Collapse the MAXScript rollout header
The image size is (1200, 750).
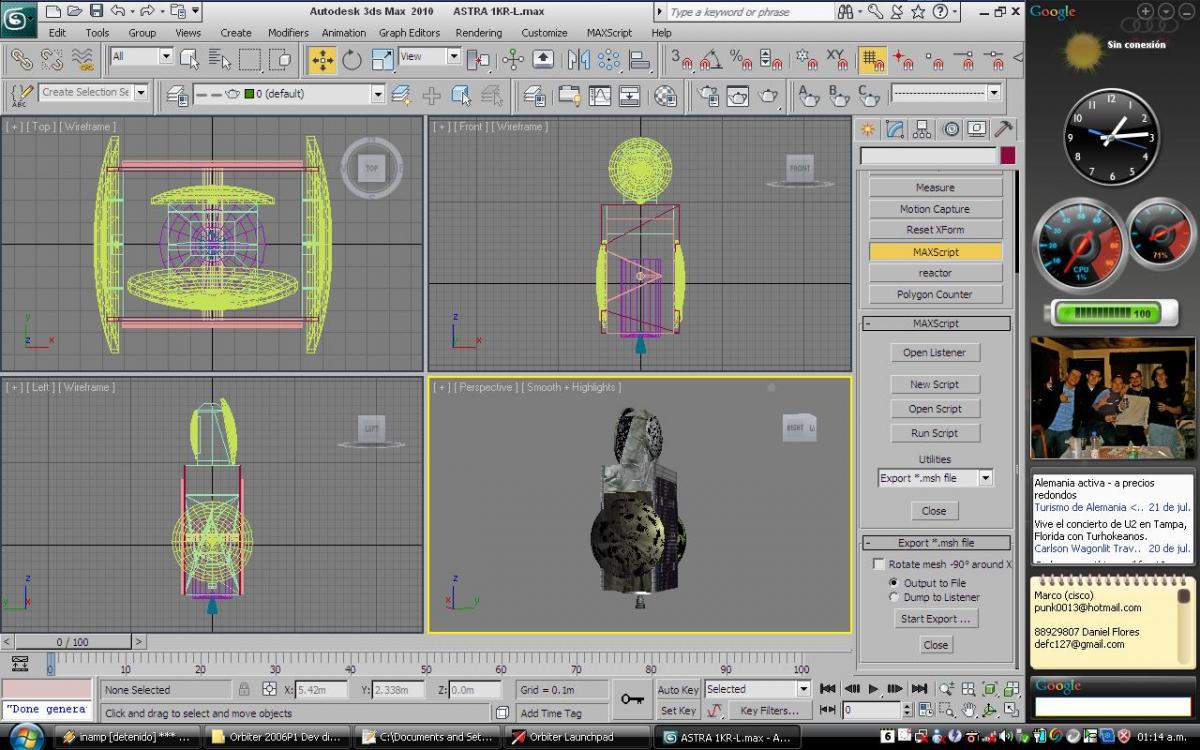936,324
